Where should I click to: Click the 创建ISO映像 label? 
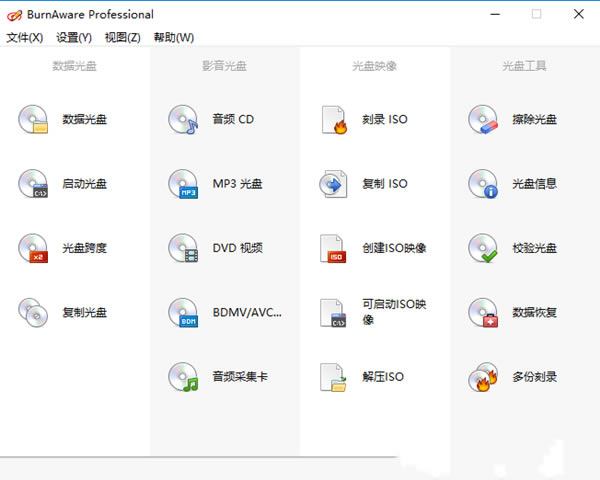(x=394, y=248)
